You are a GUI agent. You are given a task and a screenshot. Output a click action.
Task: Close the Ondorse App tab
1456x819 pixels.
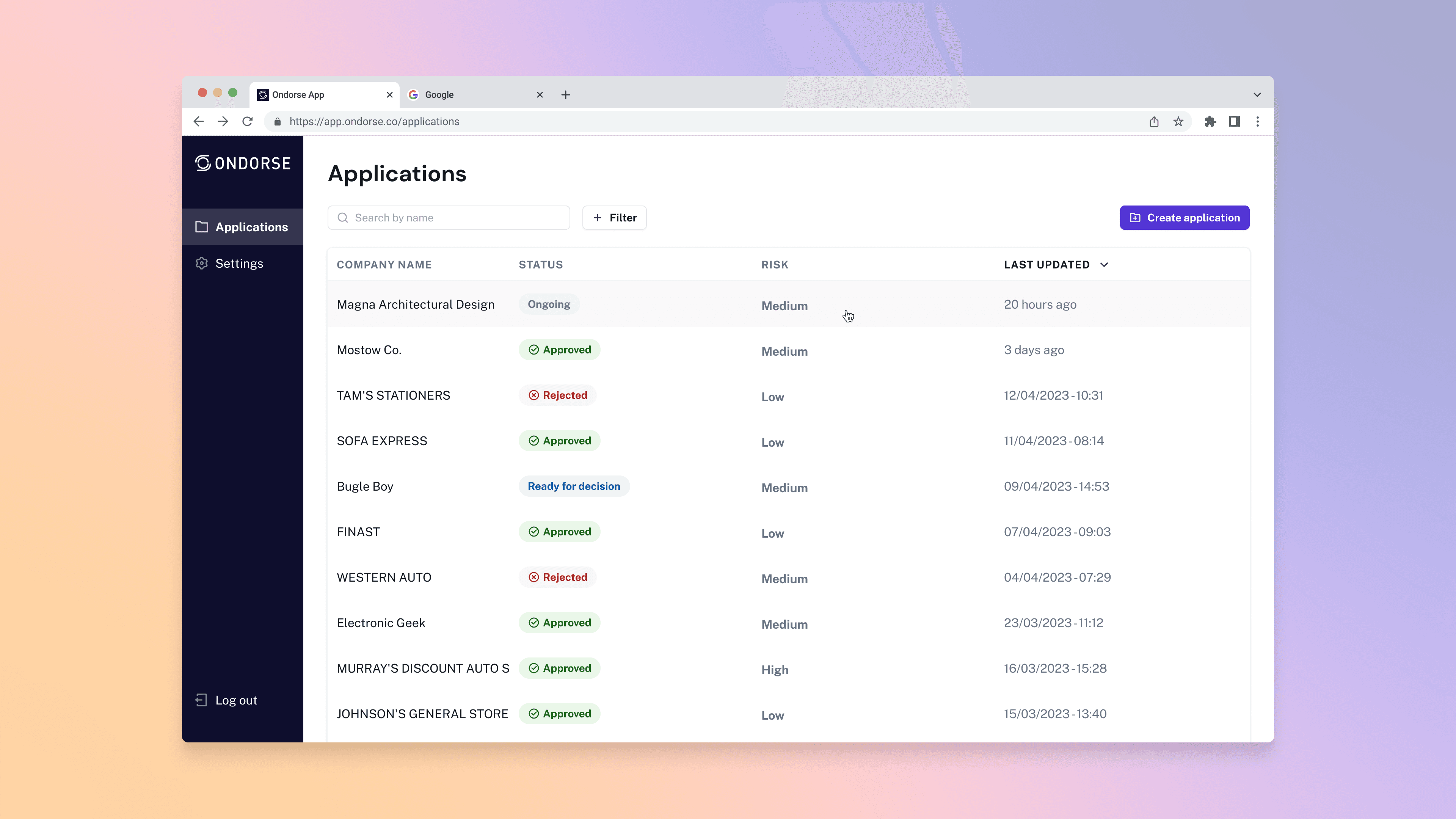click(389, 95)
